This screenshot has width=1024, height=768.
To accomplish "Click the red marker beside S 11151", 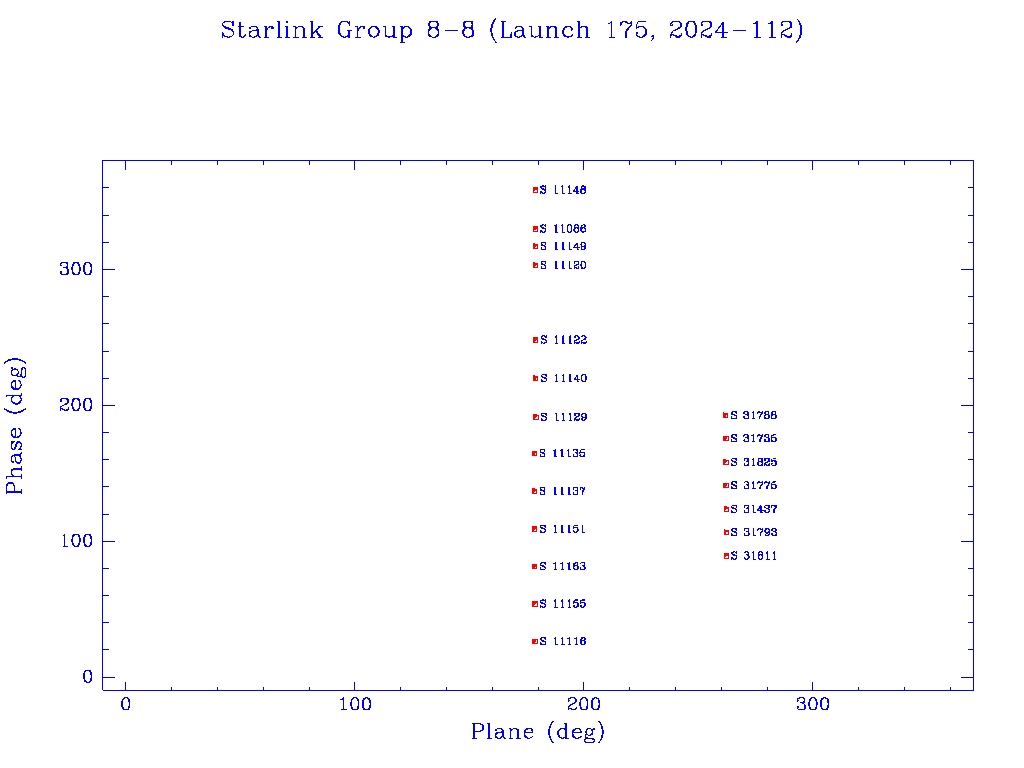I will [535, 529].
